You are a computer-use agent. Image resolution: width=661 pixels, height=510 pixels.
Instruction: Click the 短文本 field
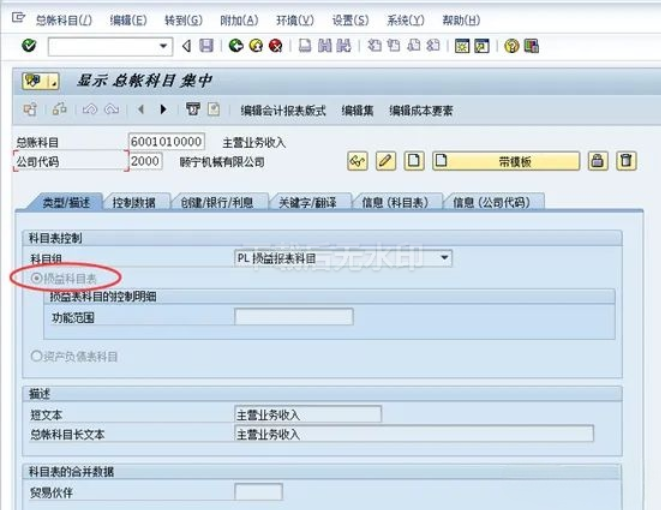tap(308, 414)
